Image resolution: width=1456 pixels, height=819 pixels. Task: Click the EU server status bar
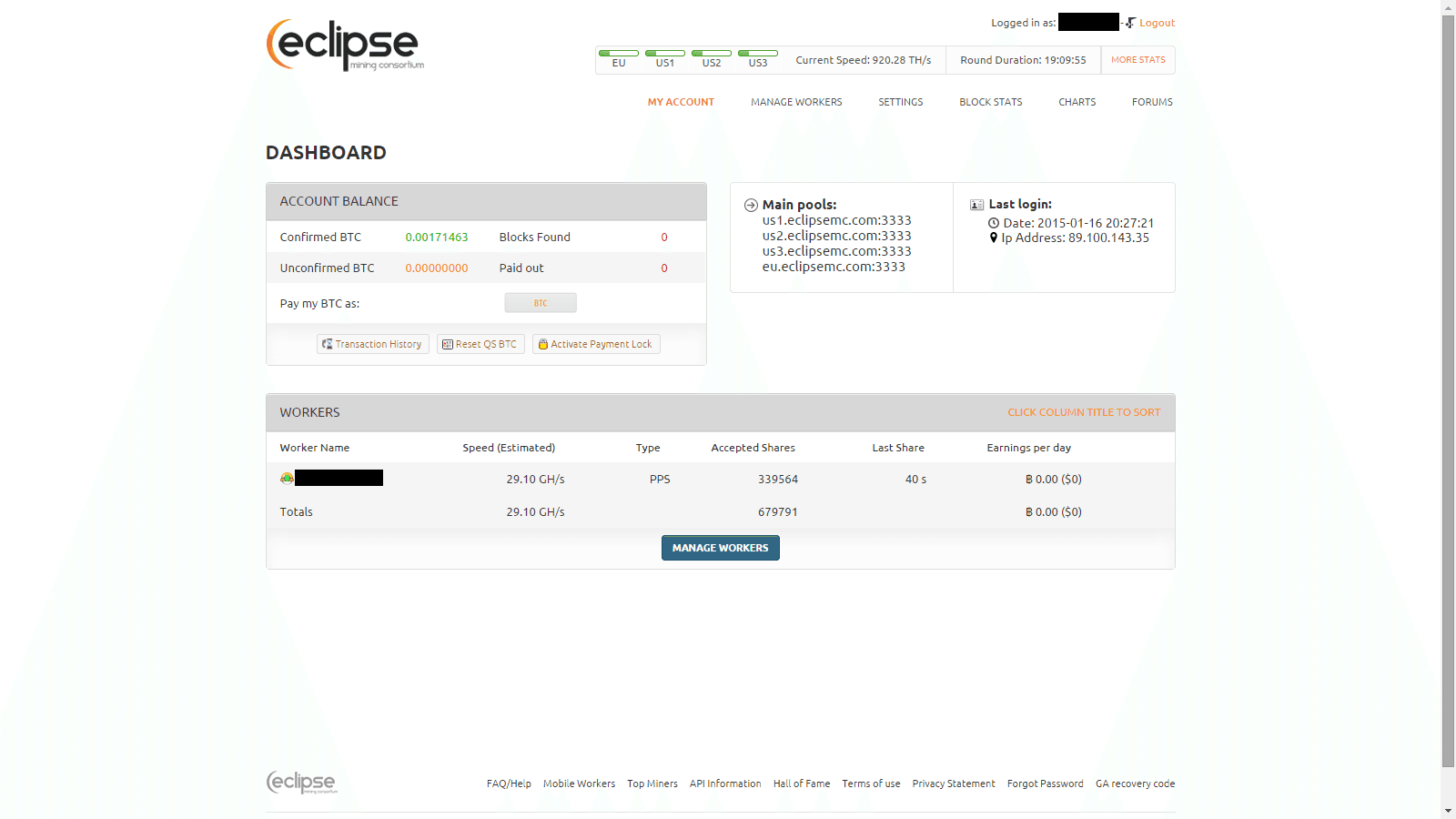(619, 53)
